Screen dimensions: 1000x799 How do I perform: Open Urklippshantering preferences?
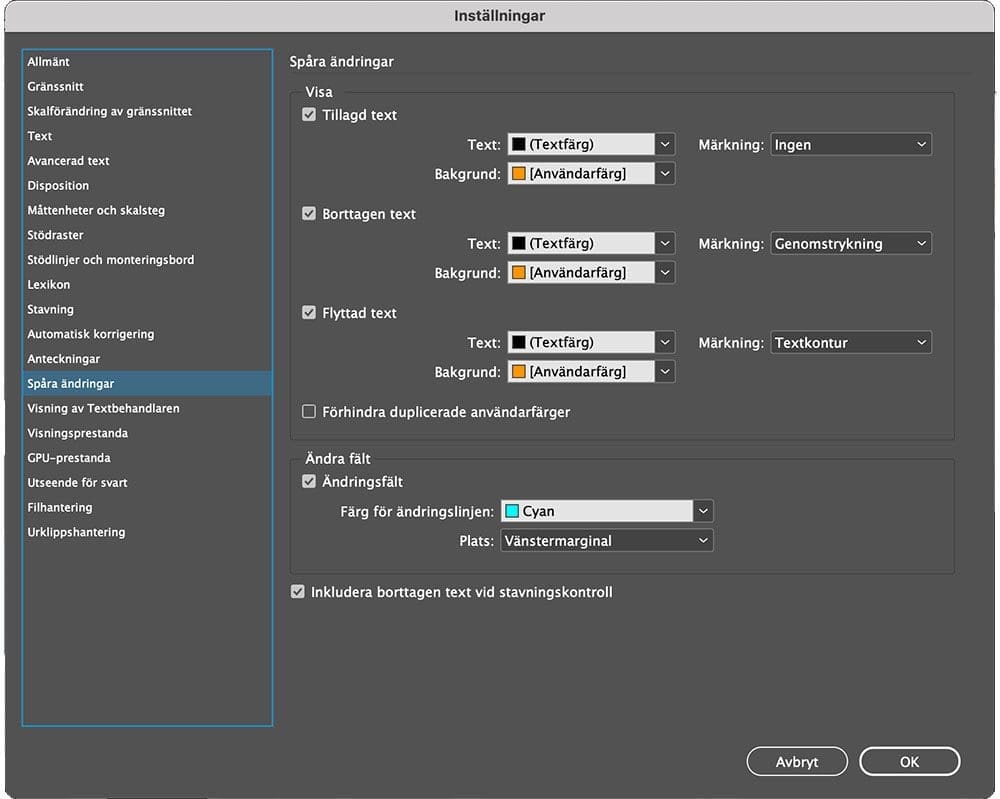[147, 532]
